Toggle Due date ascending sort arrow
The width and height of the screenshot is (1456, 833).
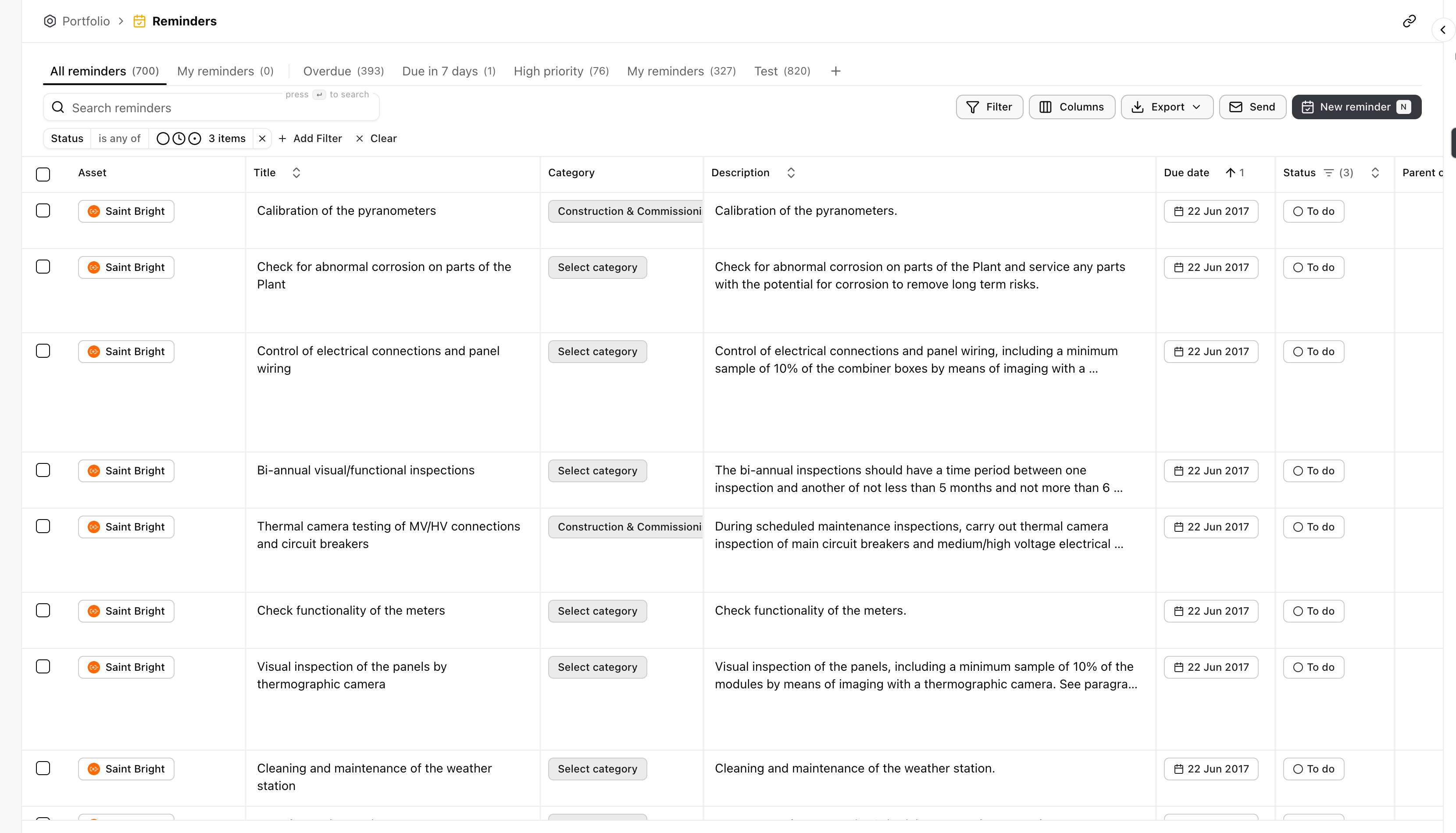1230,173
